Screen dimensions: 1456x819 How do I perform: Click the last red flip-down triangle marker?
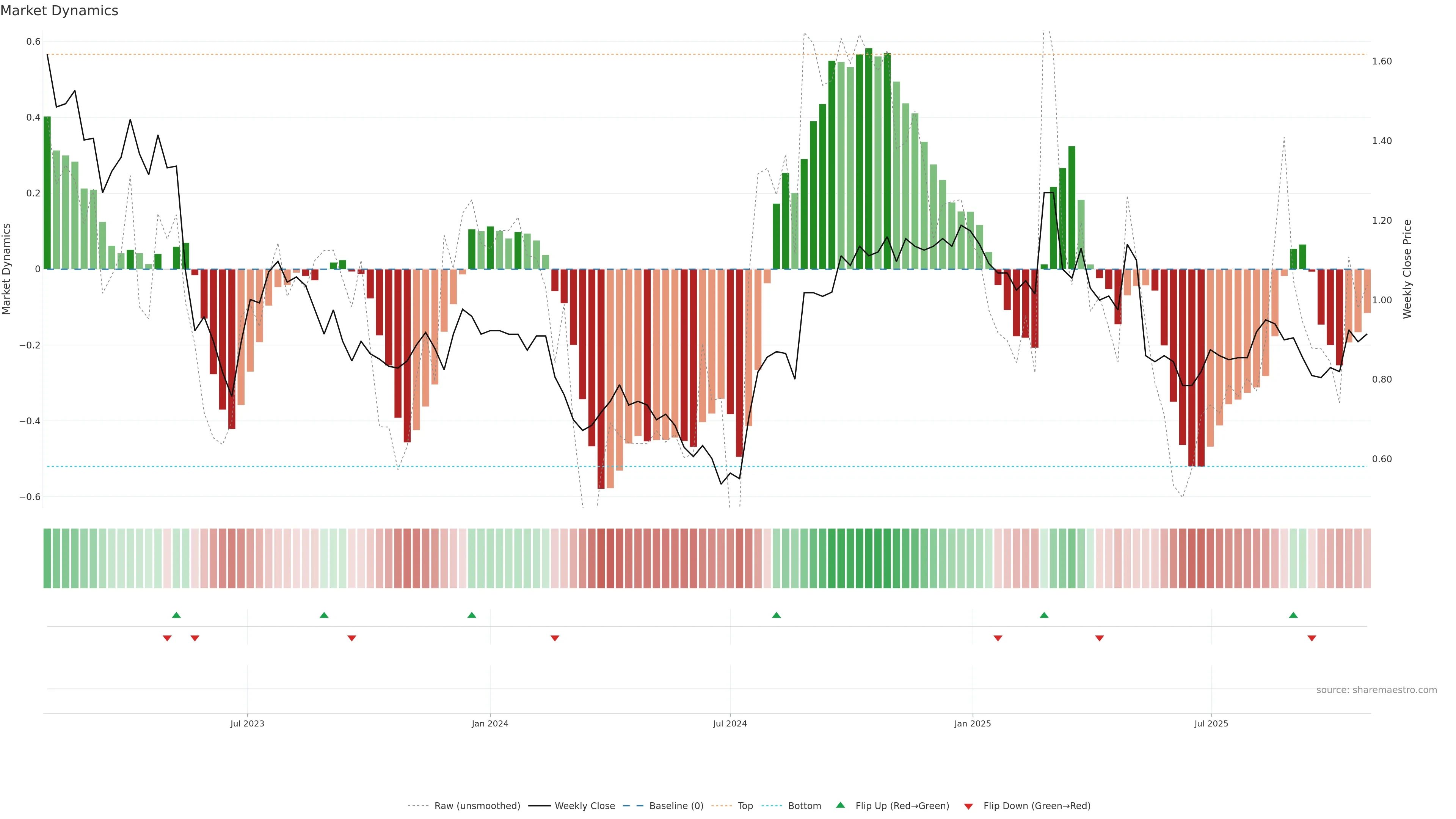pyautogui.click(x=1312, y=638)
